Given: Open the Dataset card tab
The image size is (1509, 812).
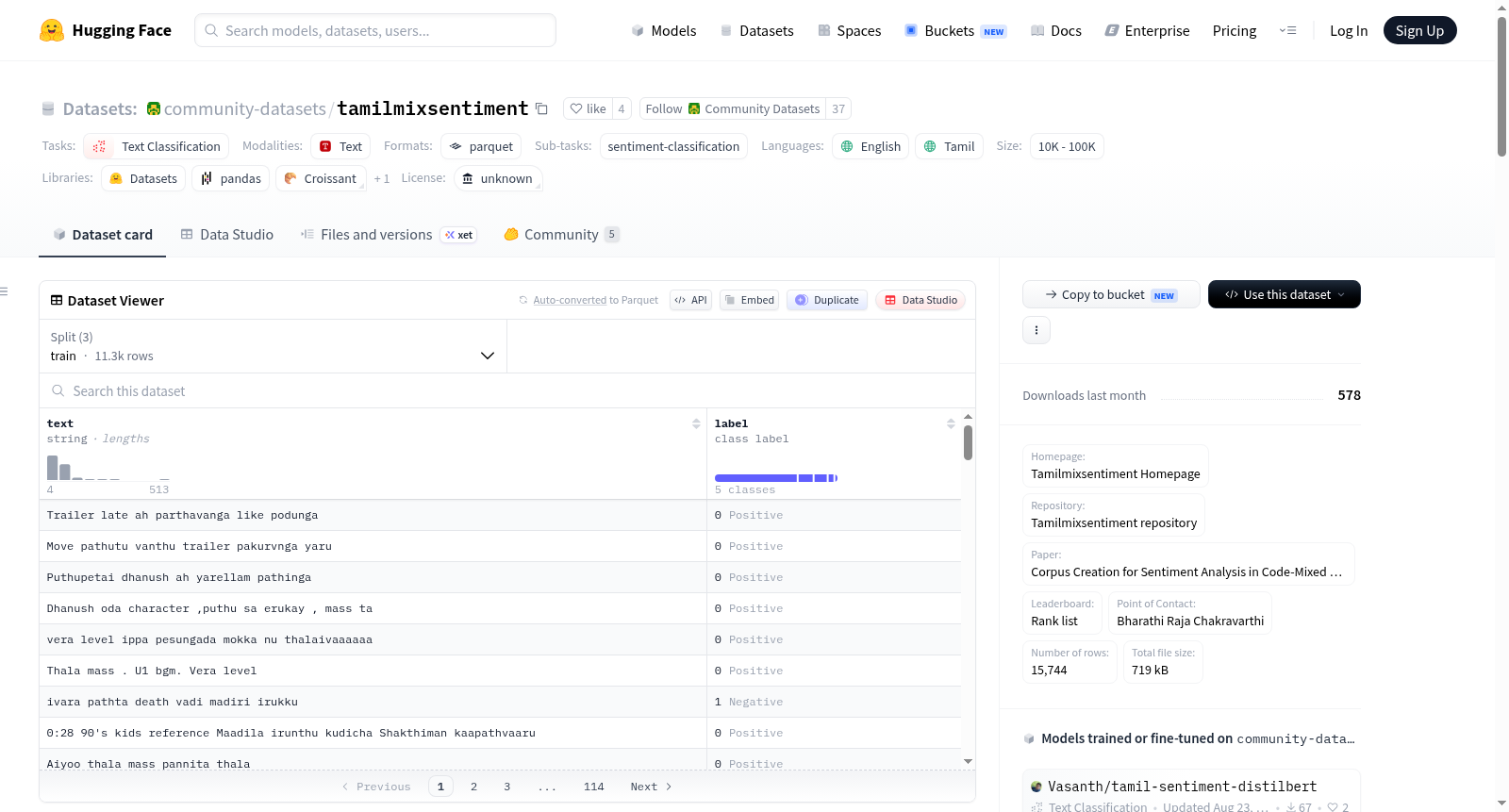Looking at the screenshot, I should coord(102,235).
